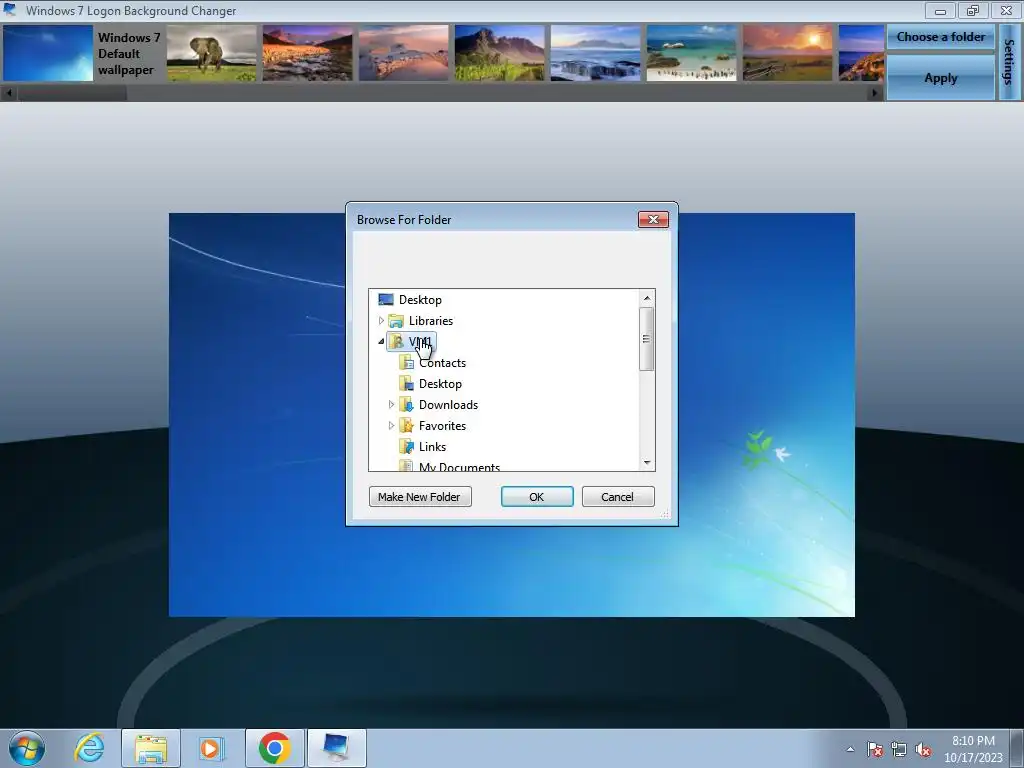Screen dimensions: 1024x768
Task: Restore down the Logon Background Changer window
Action: pos(973,10)
